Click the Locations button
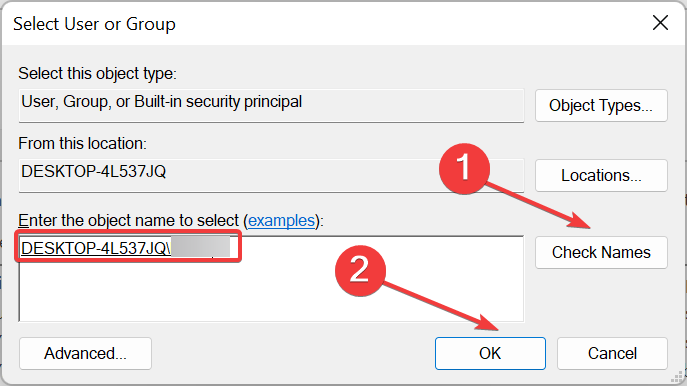 click(601, 176)
